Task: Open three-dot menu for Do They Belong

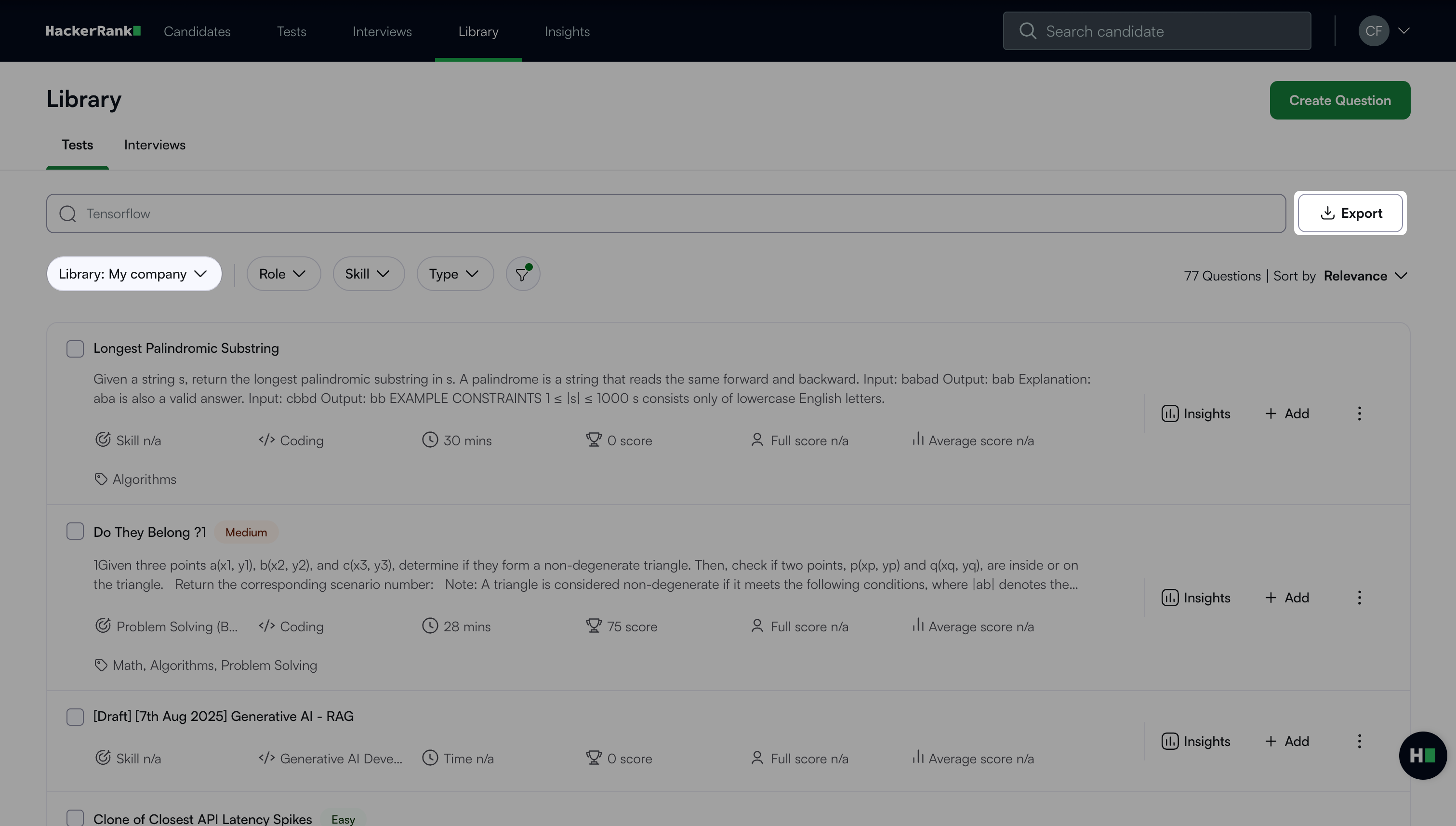Action: (x=1359, y=598)
